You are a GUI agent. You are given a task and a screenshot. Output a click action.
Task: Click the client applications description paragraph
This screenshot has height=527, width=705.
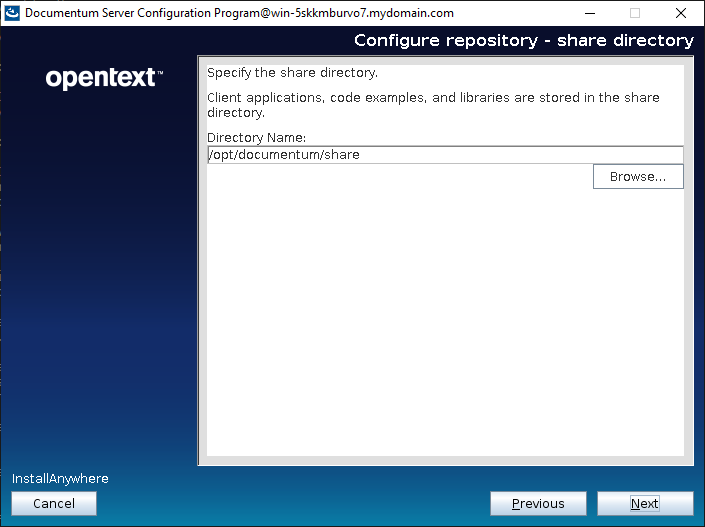tap(432, 105)
